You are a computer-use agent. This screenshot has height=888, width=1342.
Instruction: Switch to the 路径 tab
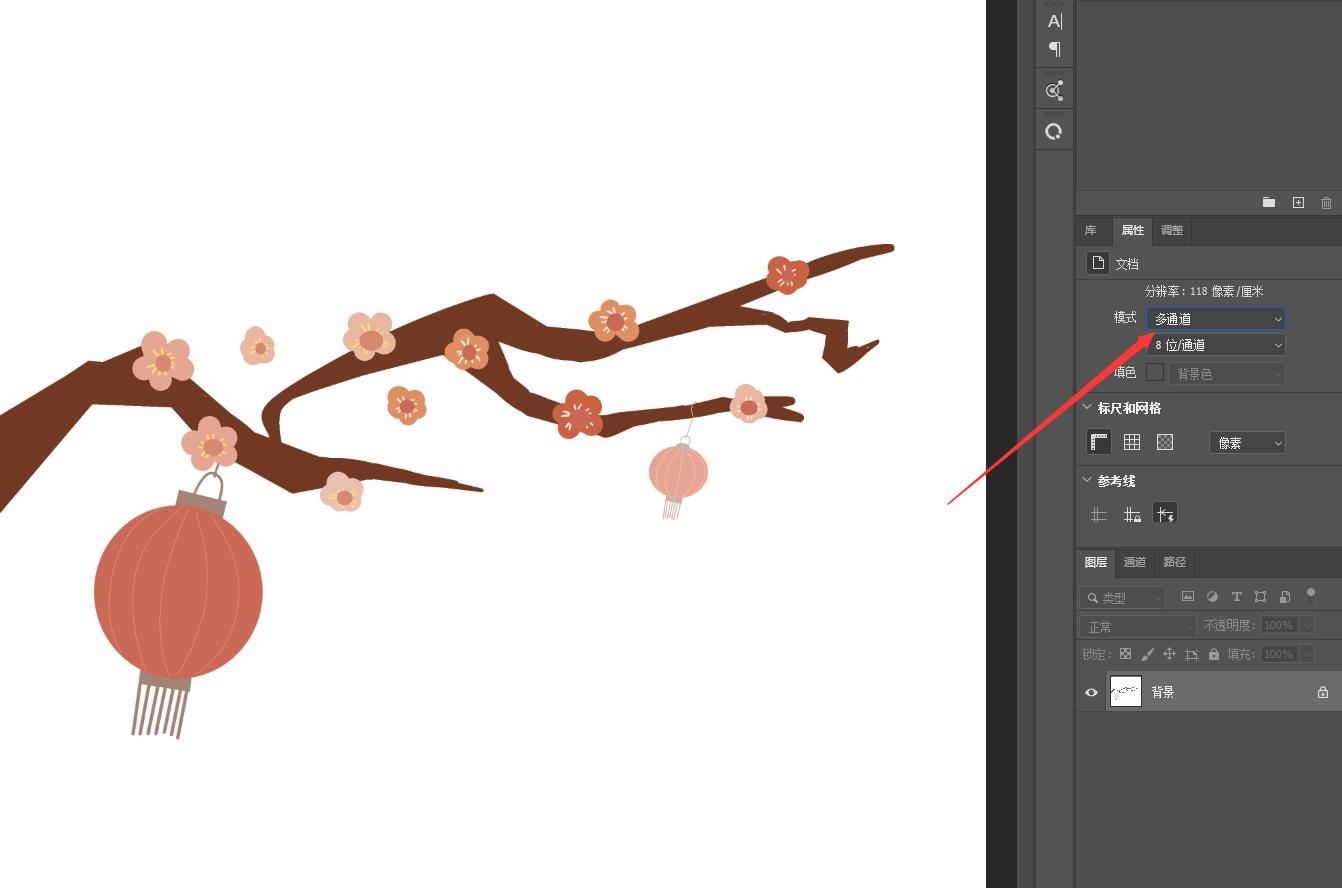point(1175,562)
